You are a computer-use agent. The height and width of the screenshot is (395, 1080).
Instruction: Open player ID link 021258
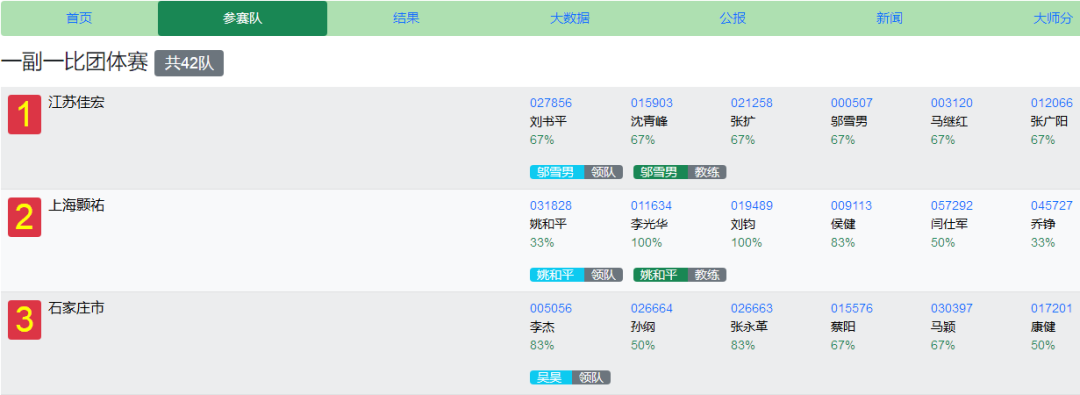pos(751,103)
